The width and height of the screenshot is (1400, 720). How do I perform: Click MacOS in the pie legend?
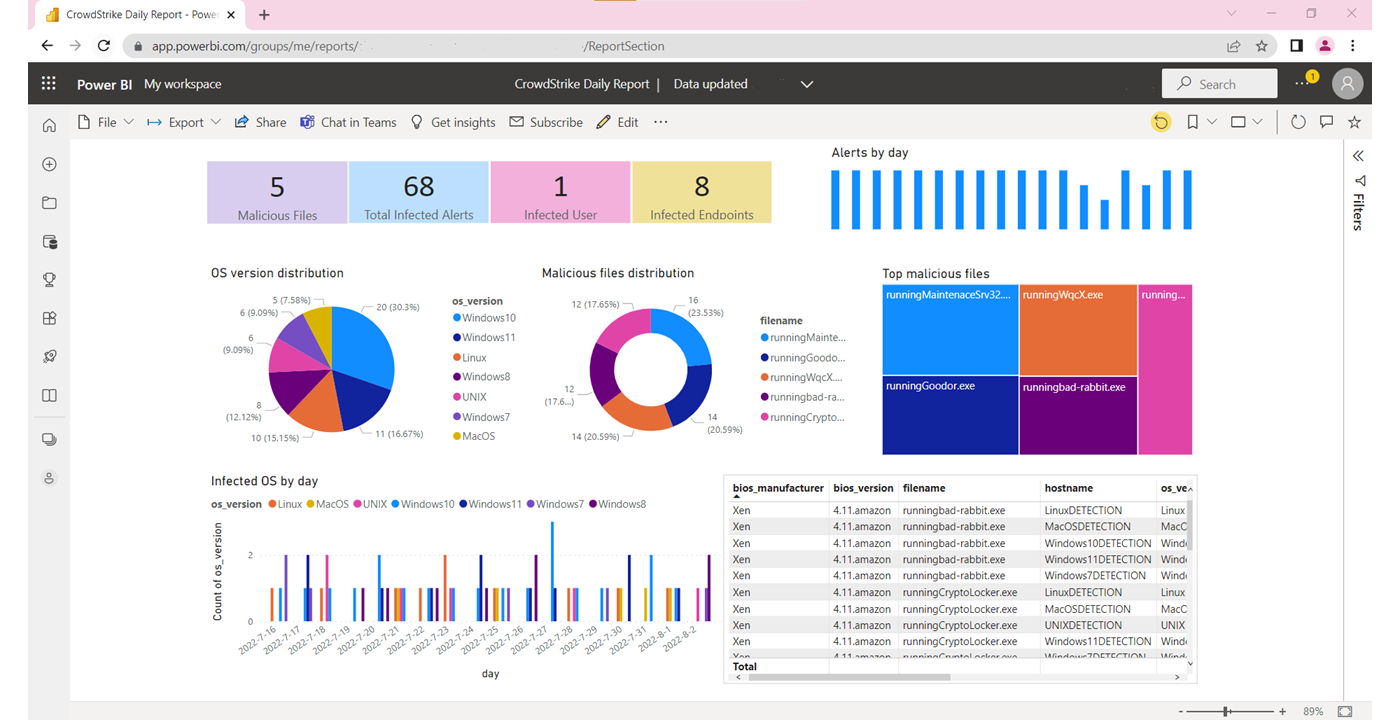[473, 436]
